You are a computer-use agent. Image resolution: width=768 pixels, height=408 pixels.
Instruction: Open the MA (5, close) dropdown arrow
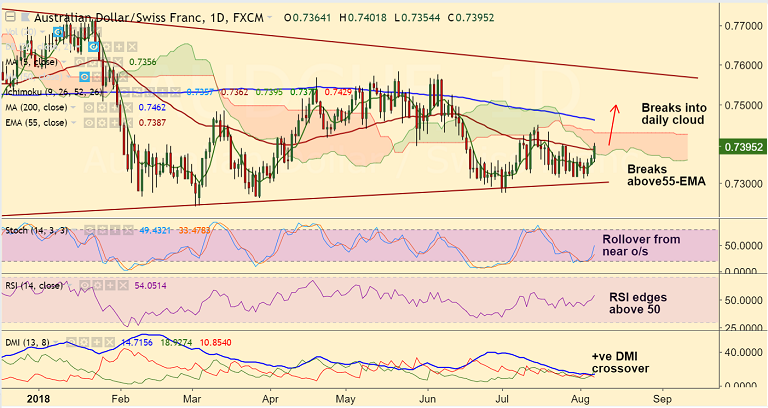point(64,62)
